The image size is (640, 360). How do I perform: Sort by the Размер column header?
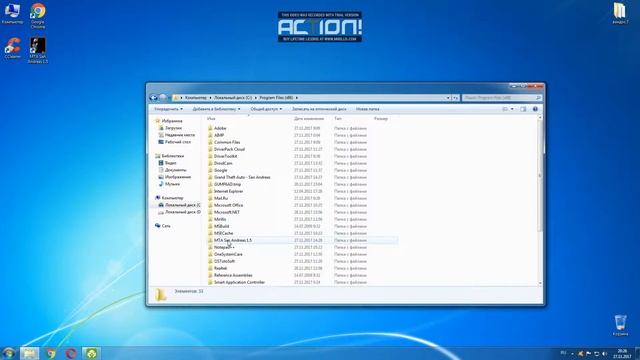(x=381, y=118)
